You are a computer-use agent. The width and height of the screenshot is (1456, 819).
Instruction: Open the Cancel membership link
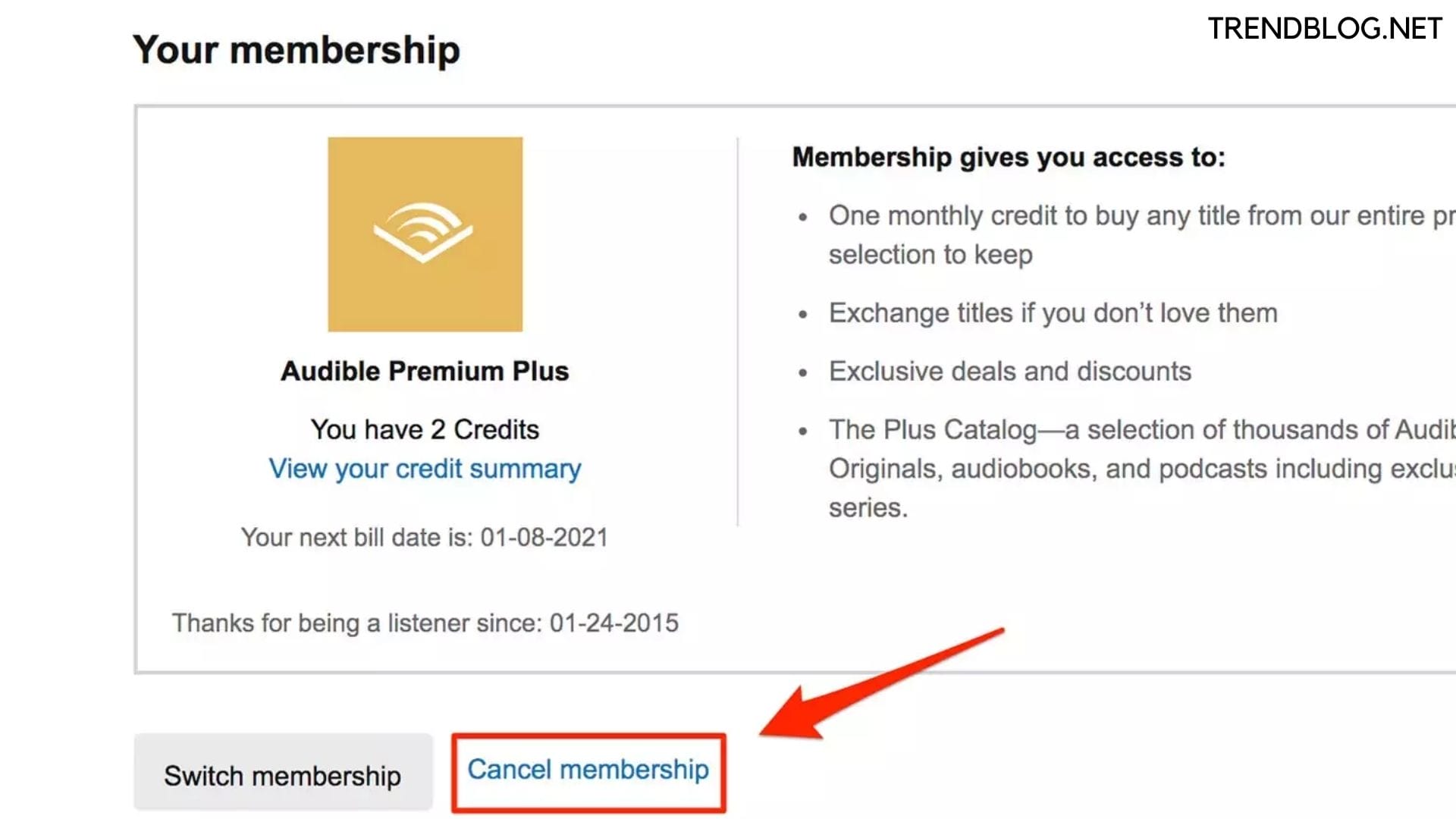588,770
